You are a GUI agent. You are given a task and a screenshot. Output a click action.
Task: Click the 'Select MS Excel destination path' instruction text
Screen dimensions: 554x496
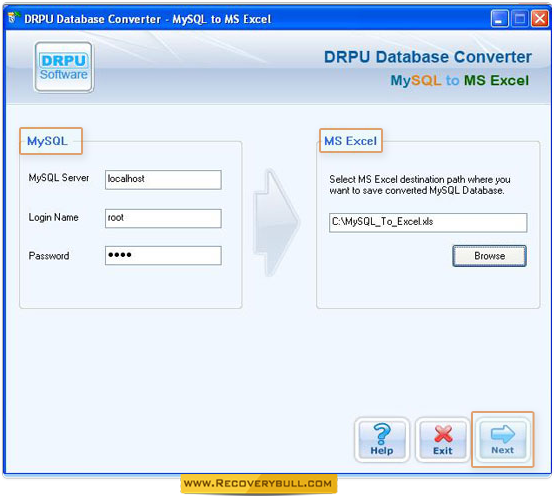click(x=420, y=185)
